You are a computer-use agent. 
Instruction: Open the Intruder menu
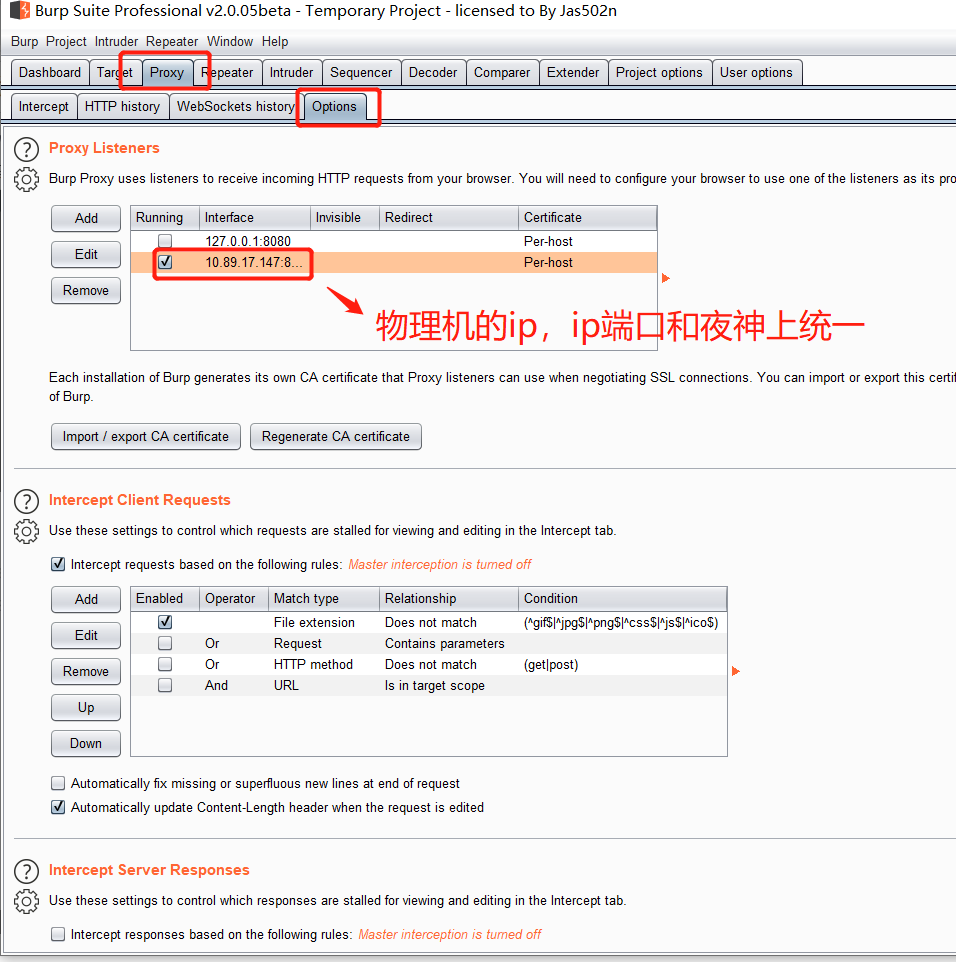pos(116,41)
